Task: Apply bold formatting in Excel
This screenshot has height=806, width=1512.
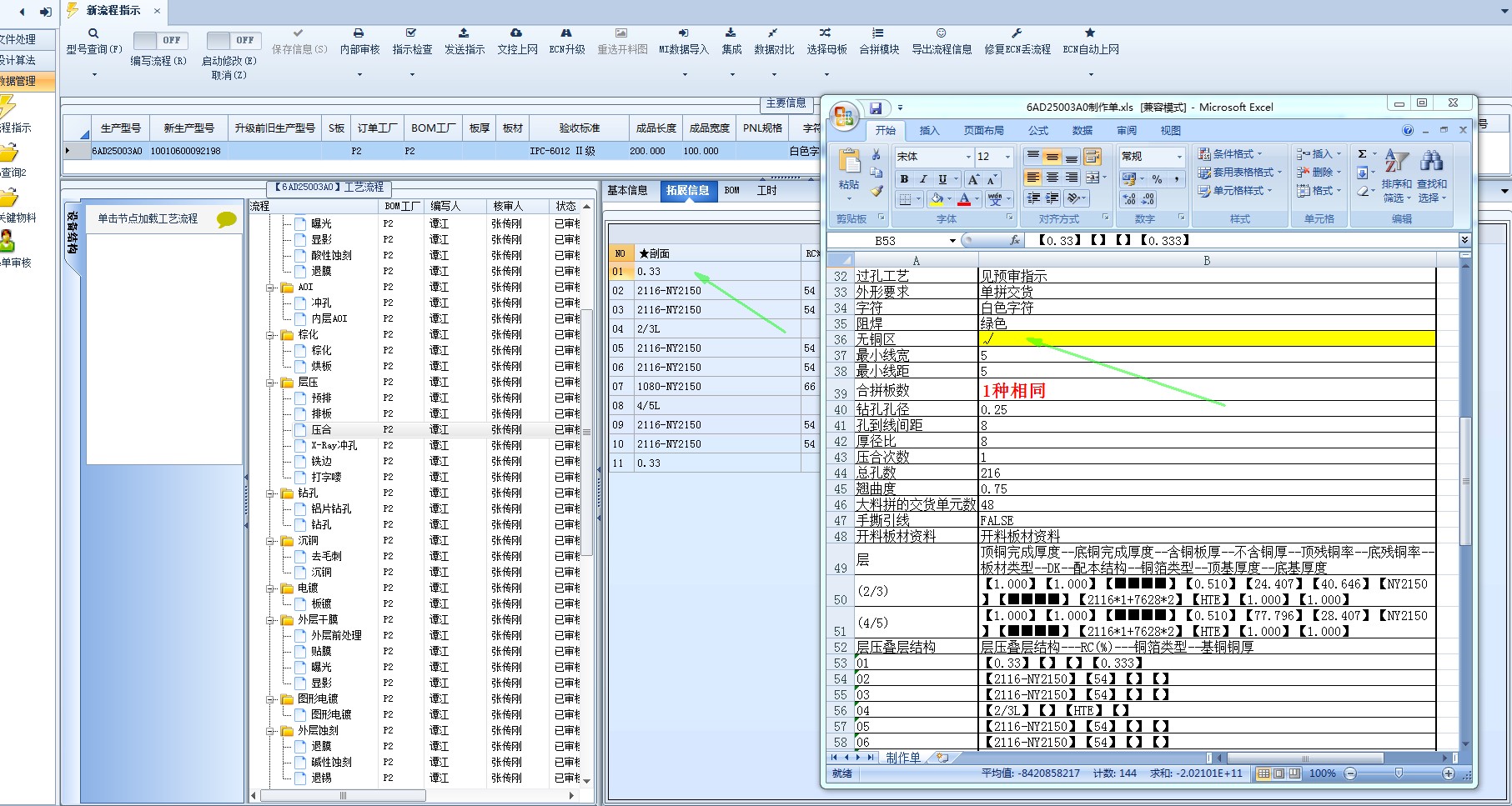Action: [904, 179]
